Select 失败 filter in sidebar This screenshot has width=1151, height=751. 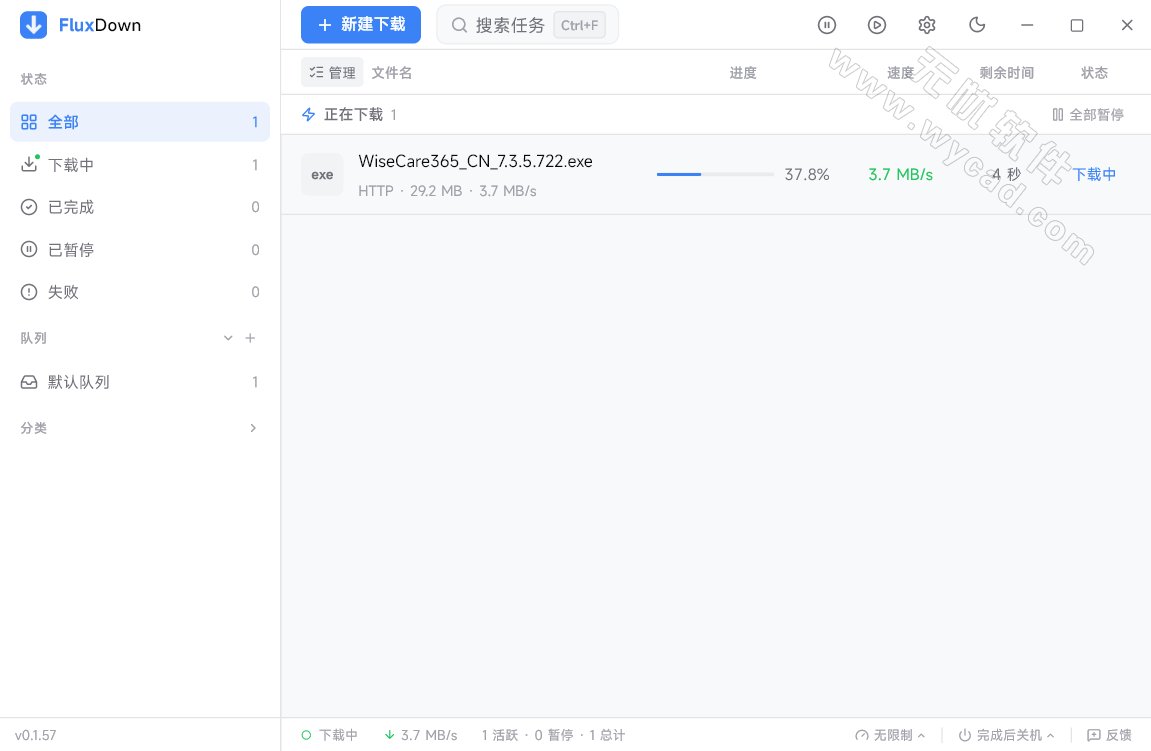tap(139, 292)
